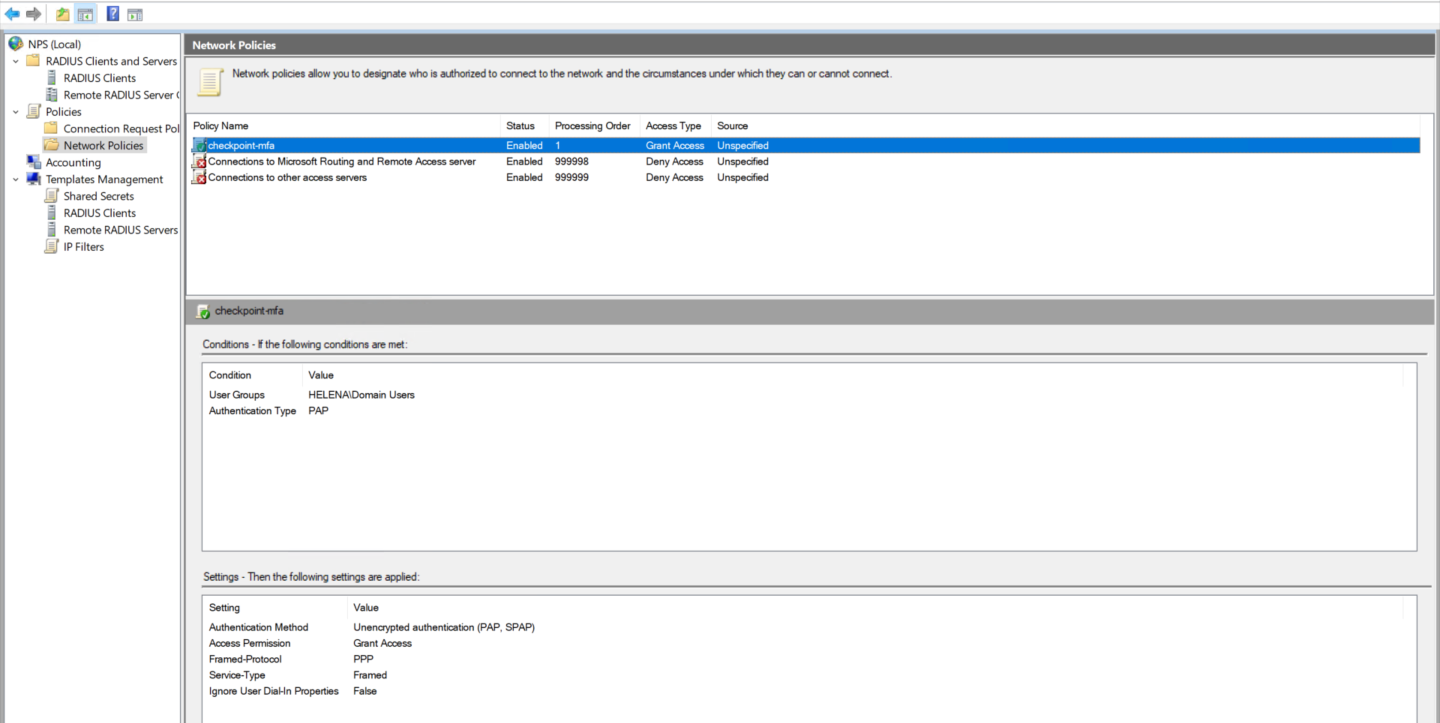This screenshot has width=1440, height=723.
Task: Toggle the Show/Hide Console Tree icon
Action: tap(85, 14)
